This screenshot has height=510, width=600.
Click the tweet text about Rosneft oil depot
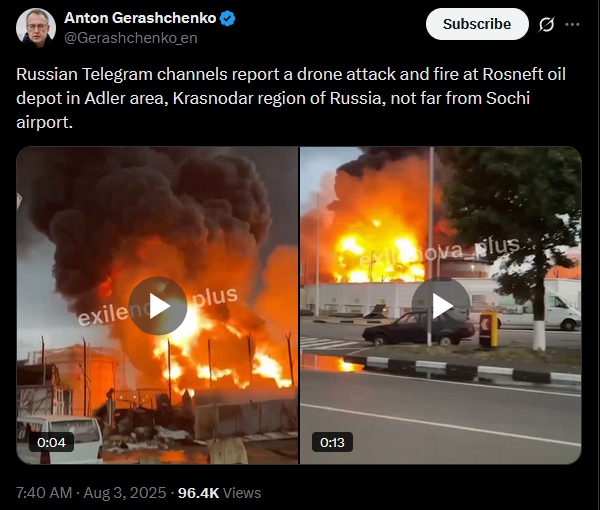(291, 98)
